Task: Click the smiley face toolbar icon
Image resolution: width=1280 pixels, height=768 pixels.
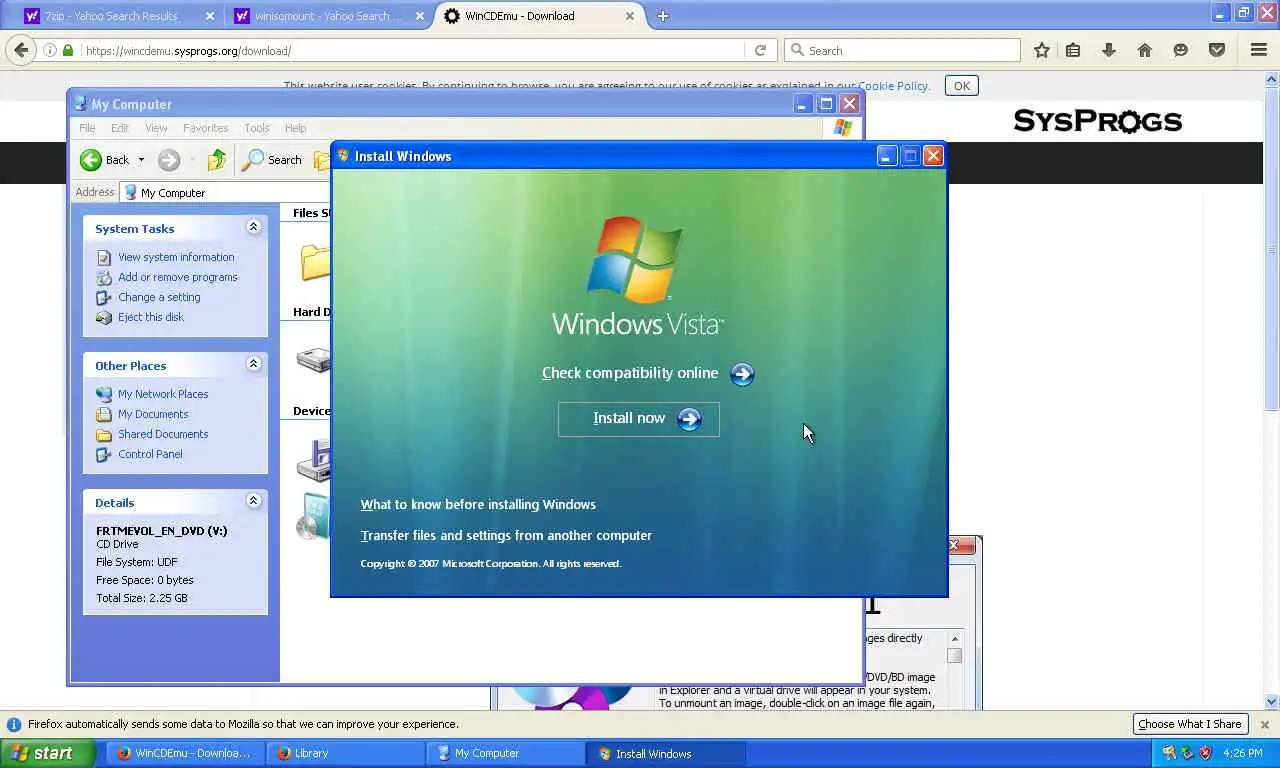Action: tap(1180, 50)
